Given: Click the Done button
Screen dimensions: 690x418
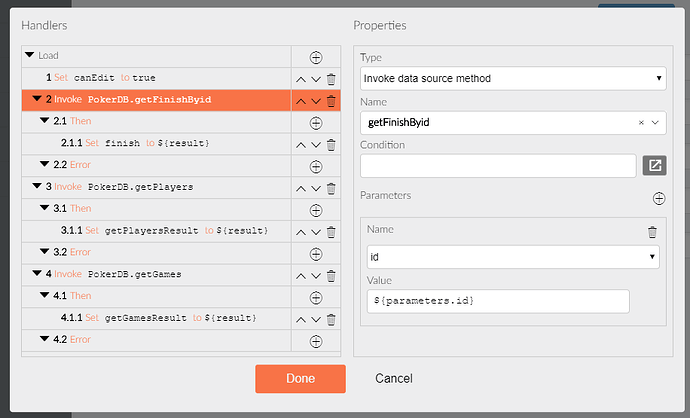Looking at the screenshot, I should pyautogui.click(x=300, y=379).
